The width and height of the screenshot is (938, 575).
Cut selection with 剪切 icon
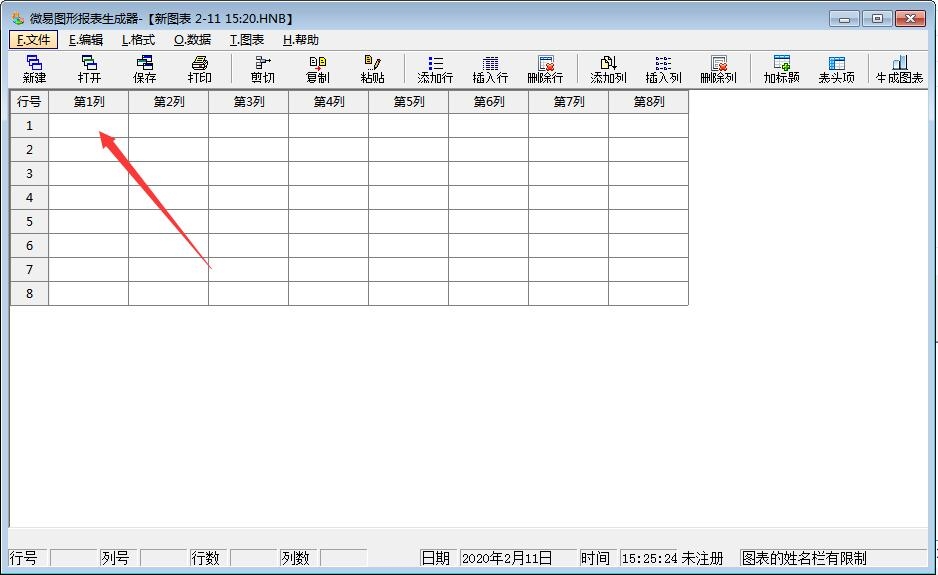263,69
